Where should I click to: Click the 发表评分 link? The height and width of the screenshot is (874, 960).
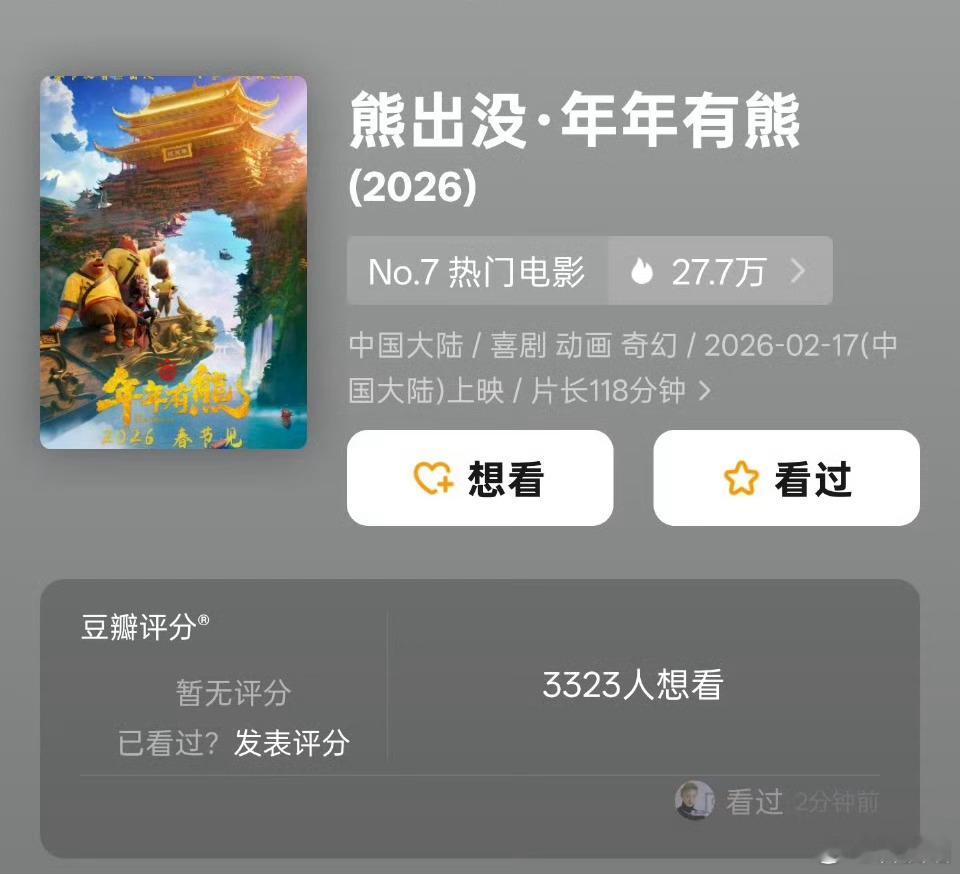click(291, 742)
